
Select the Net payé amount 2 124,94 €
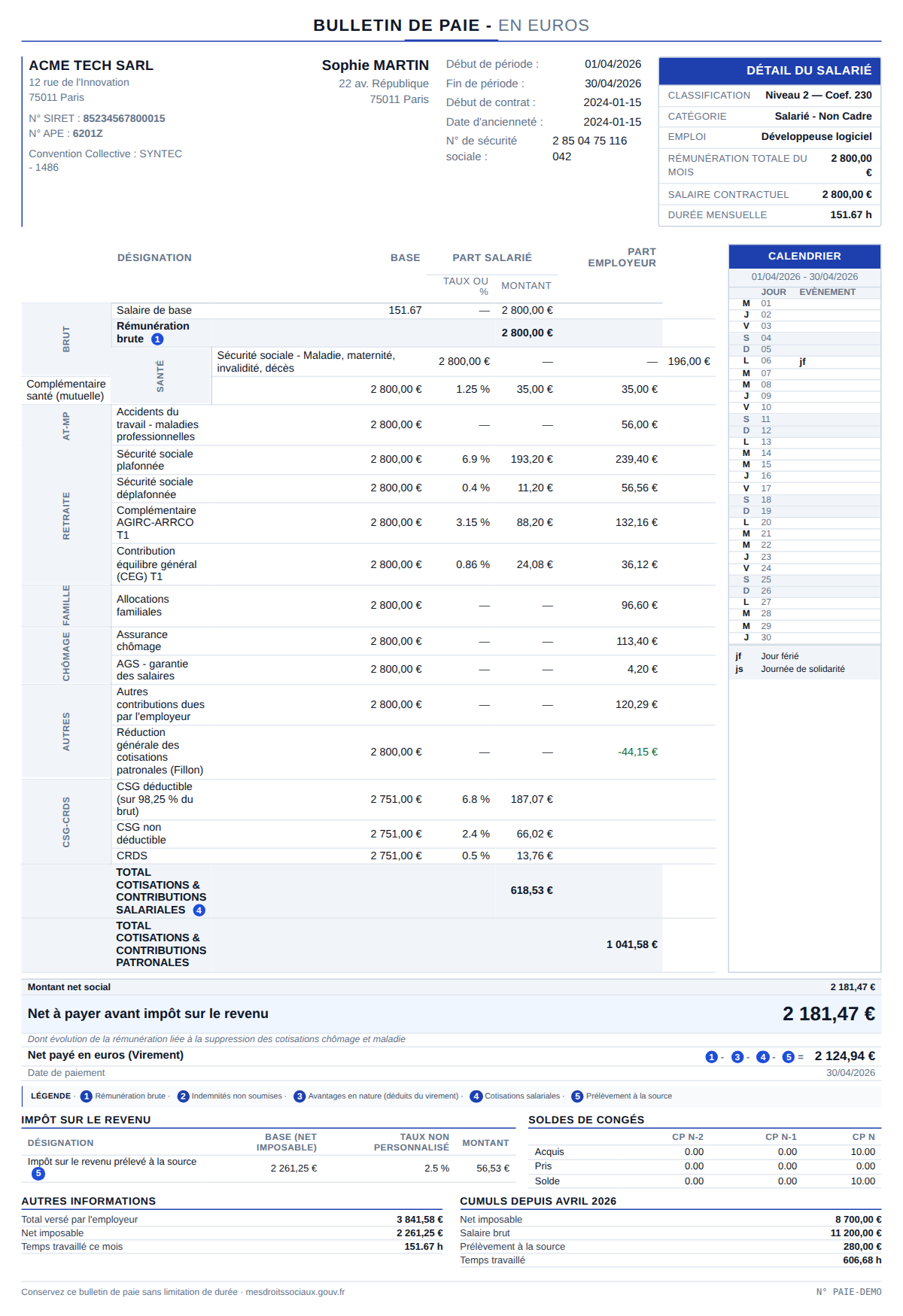point(845,1056)
